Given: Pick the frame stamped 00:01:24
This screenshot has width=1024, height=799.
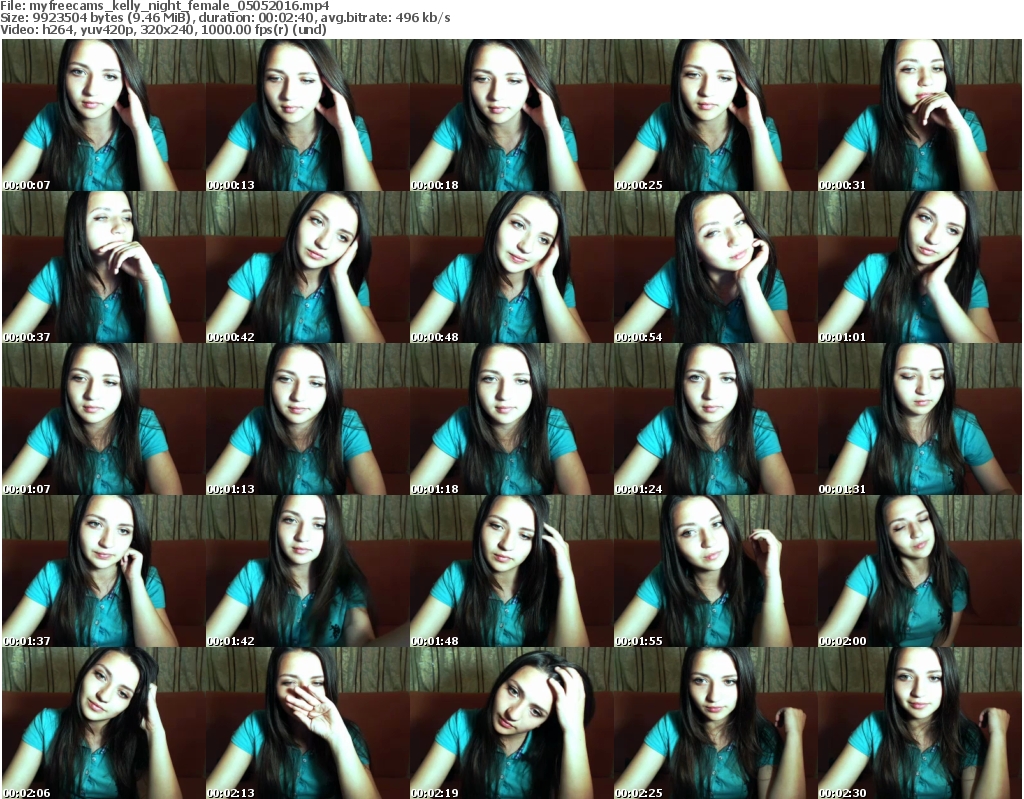Looking at the screenshot, I should pyautogui.click(x=715, y=419).
